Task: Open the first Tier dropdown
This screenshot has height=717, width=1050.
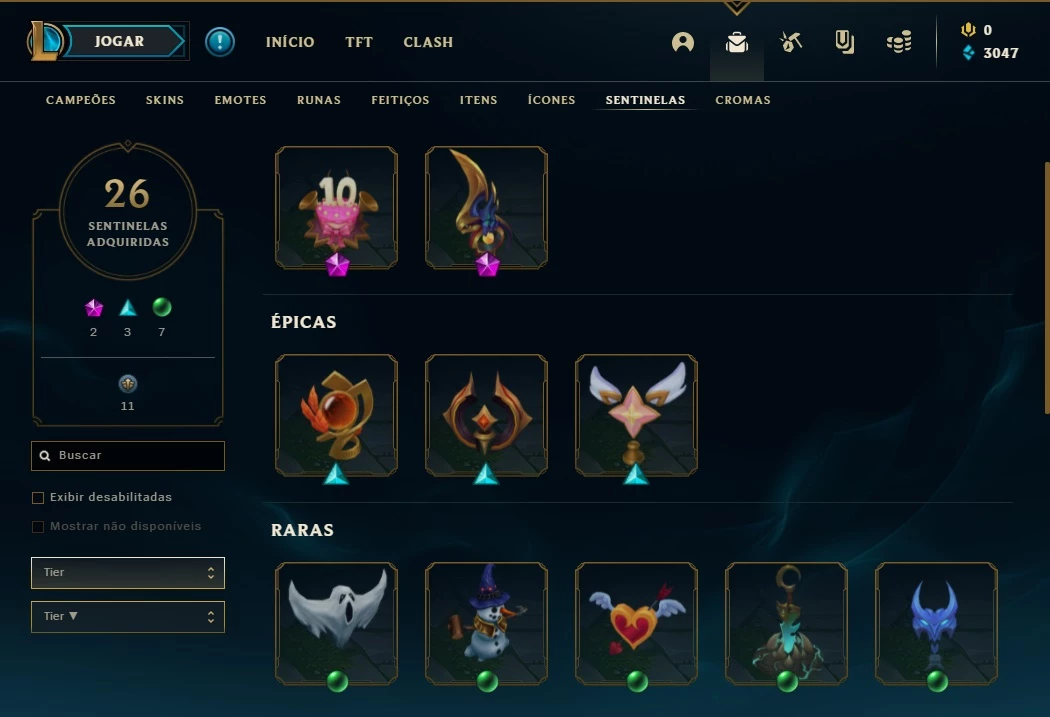Action: [x=128, y=573]
